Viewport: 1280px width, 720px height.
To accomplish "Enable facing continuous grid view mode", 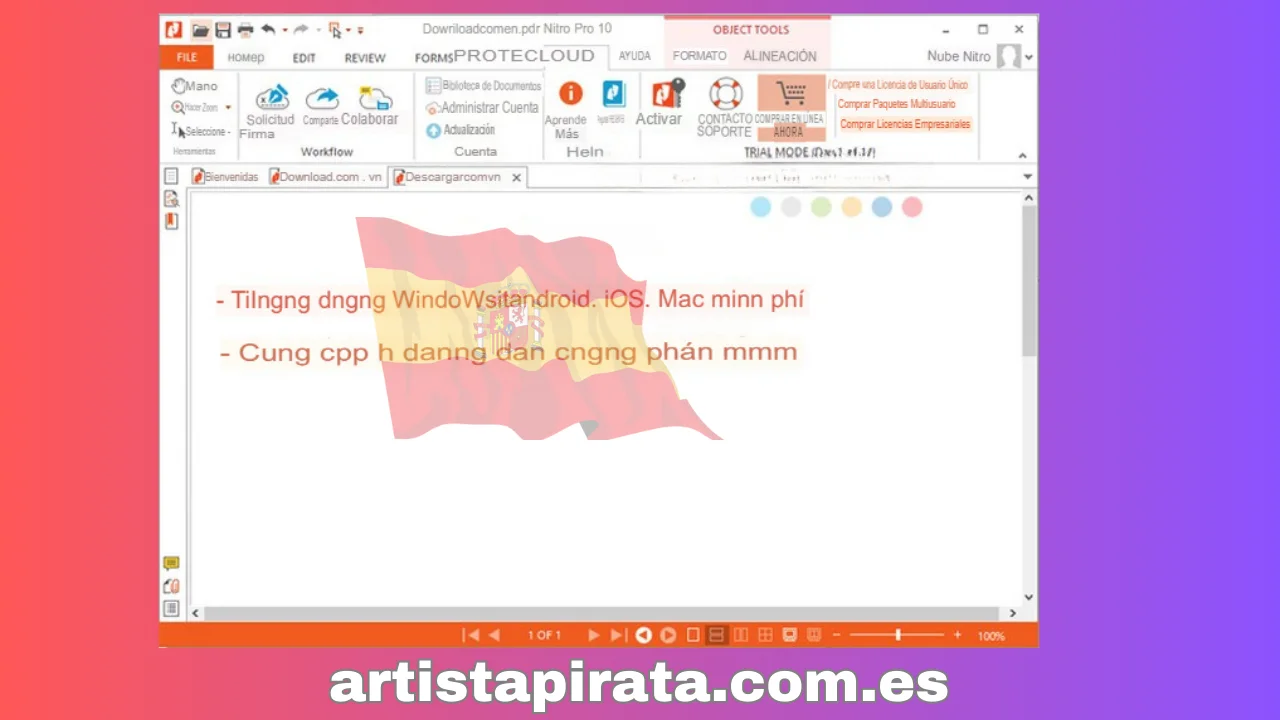I will [765, 635].
